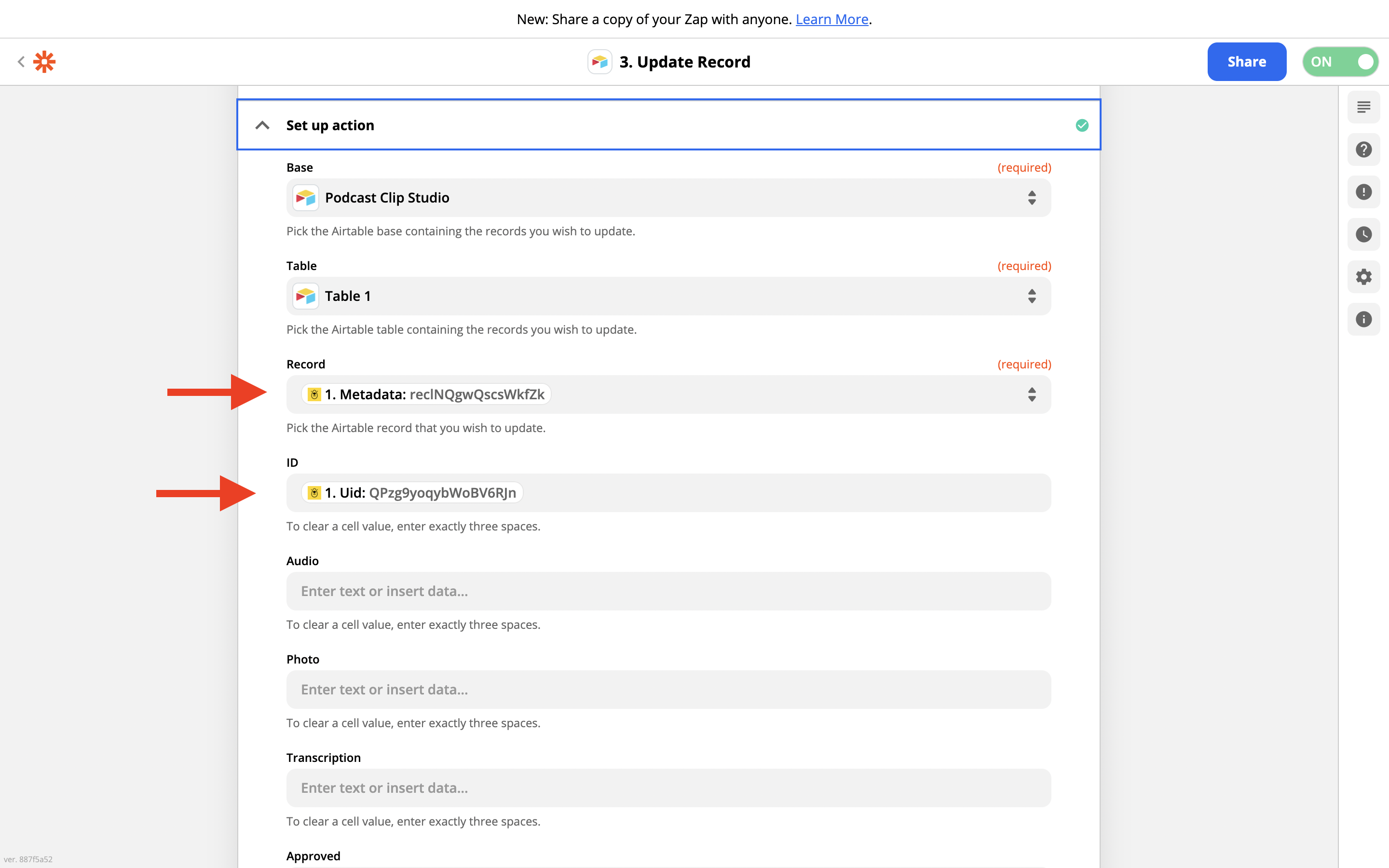Open the Base dropdown Podcast Clip Studio
The width and height of the screenshot is (1389, 868).
[668, 198]
